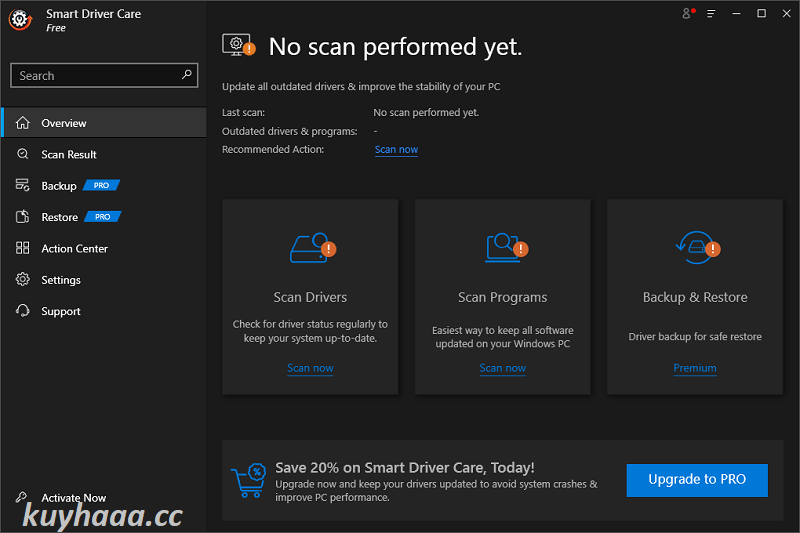
Task: Click the Scan Programs card icon
Action: point(506,248)
